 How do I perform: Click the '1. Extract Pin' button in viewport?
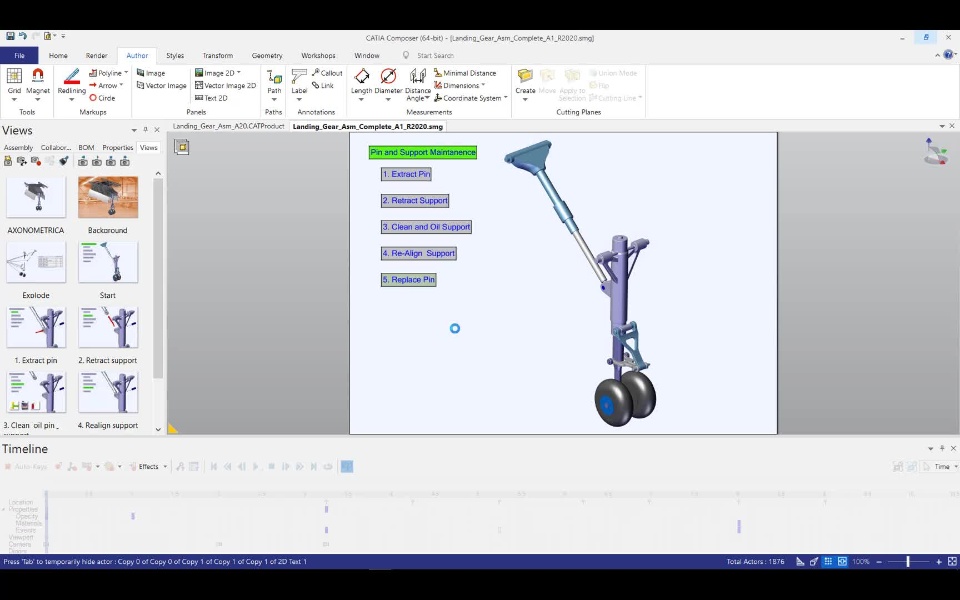(x=407, y=174)
